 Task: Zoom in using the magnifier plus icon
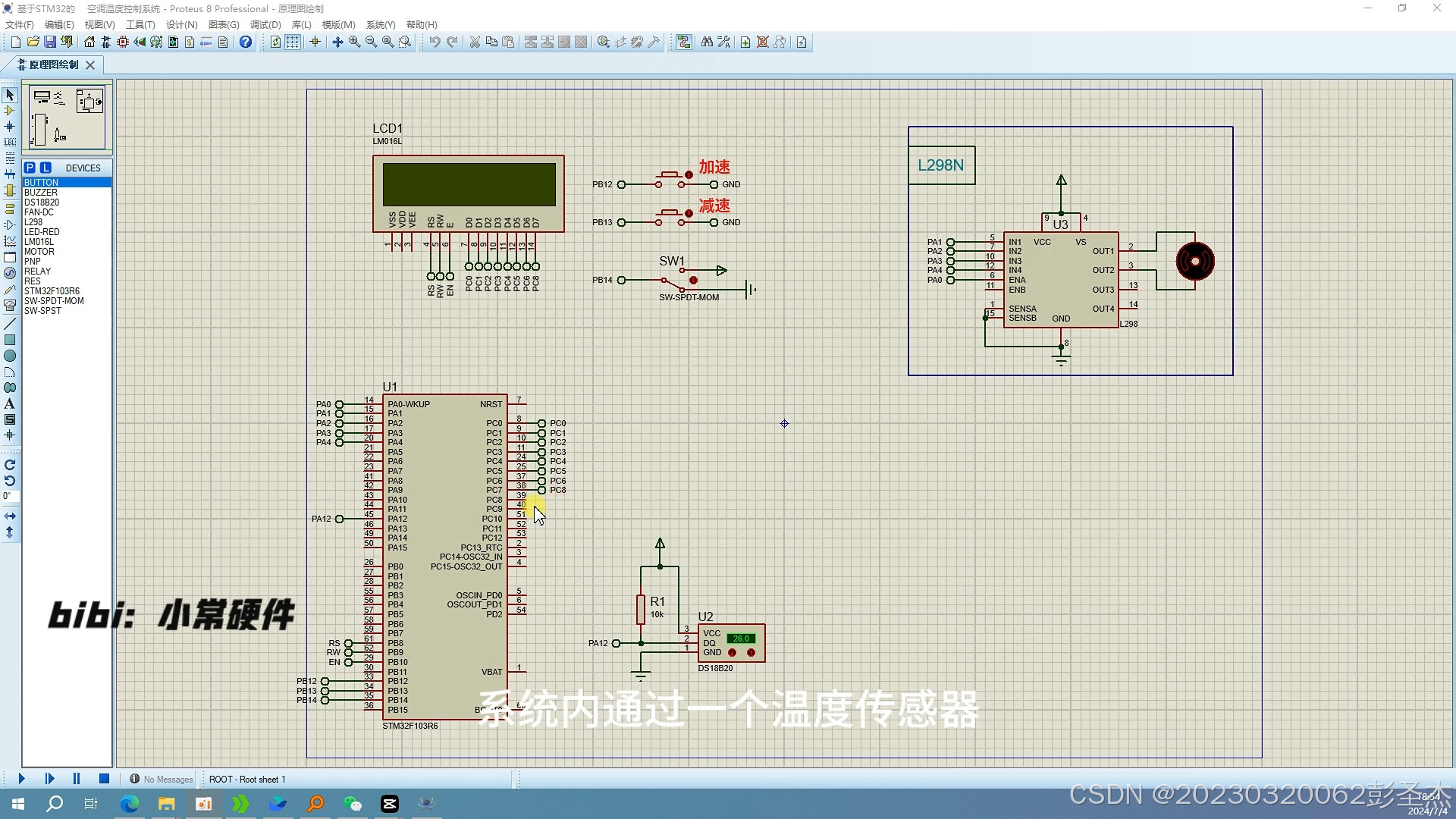point(354,42)
